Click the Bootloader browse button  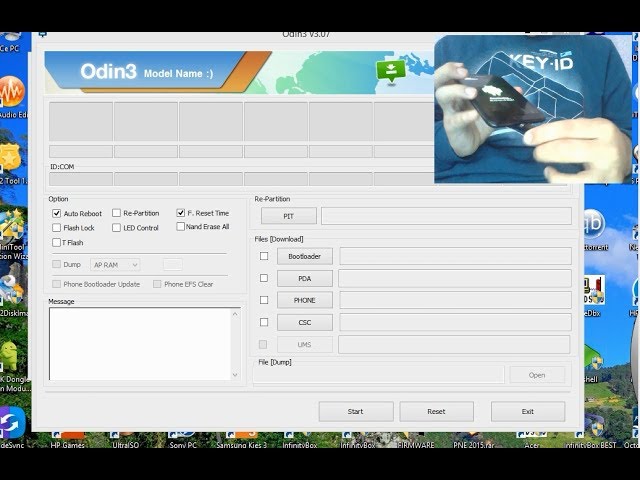(x=304, y=256)
